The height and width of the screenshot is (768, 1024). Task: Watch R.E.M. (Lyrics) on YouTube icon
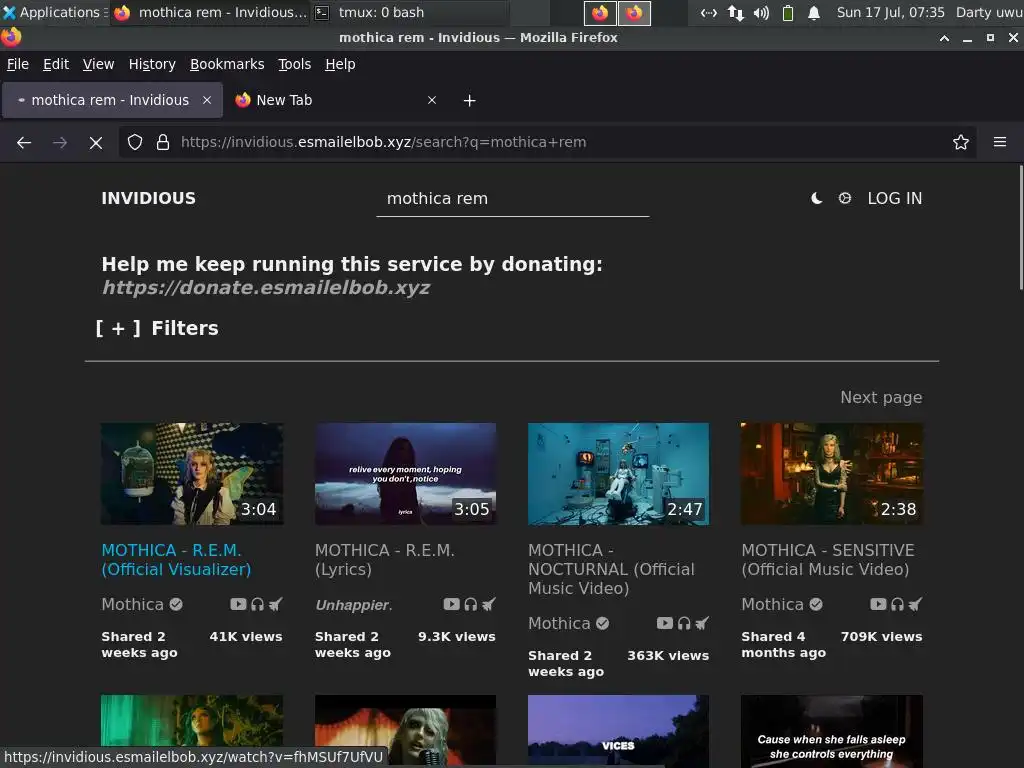coord(451,604)
